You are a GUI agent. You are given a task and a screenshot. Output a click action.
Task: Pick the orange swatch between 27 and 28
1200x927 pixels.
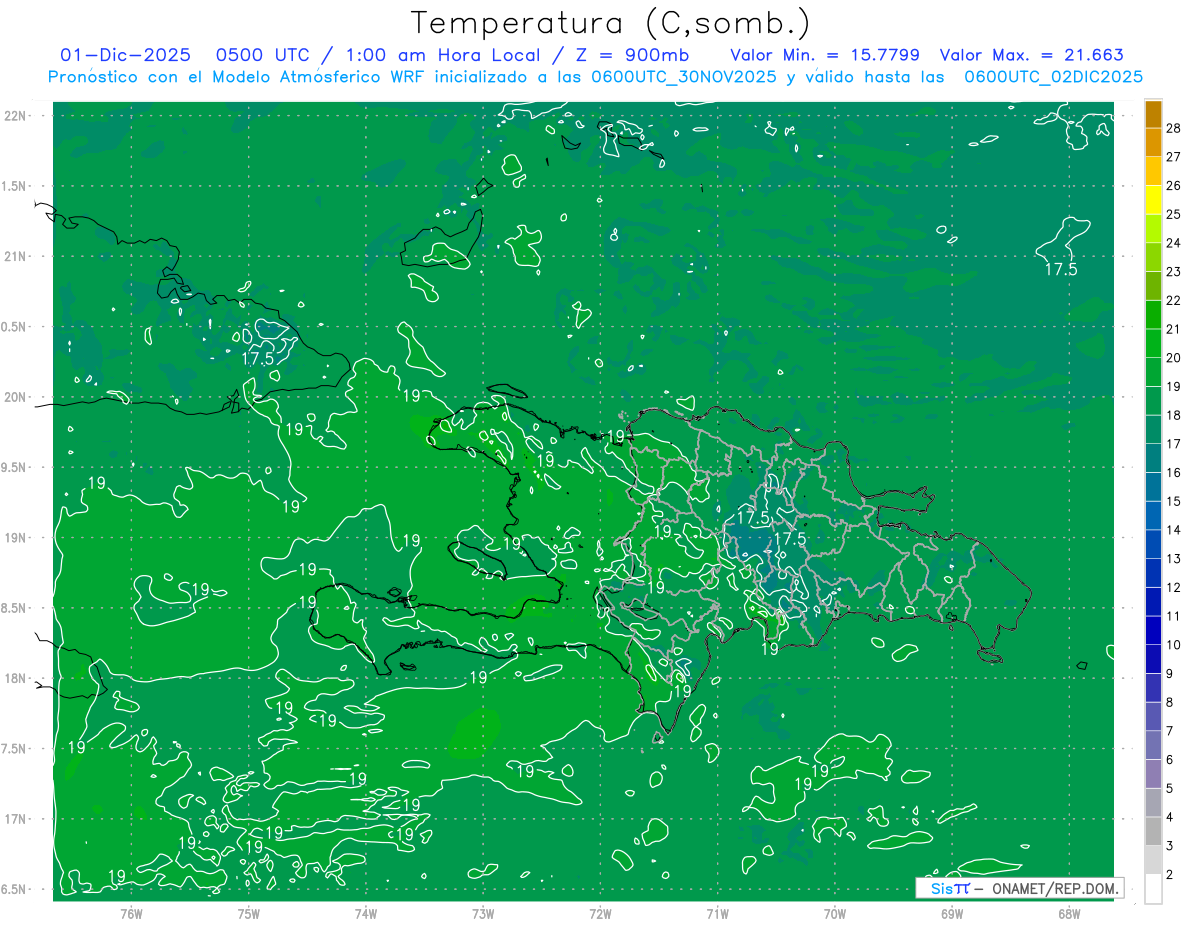[1154, 143]
